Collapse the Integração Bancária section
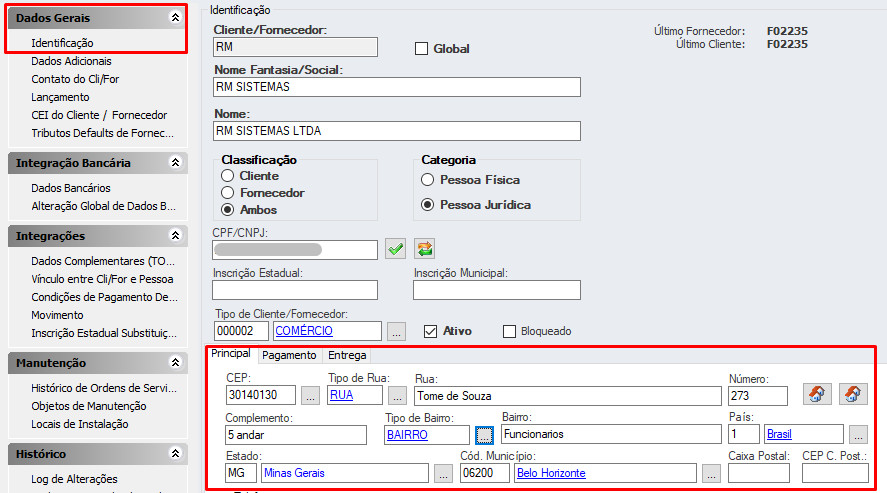Image resolution: width=887 pixels, height=493 pixels. point(175,163)
